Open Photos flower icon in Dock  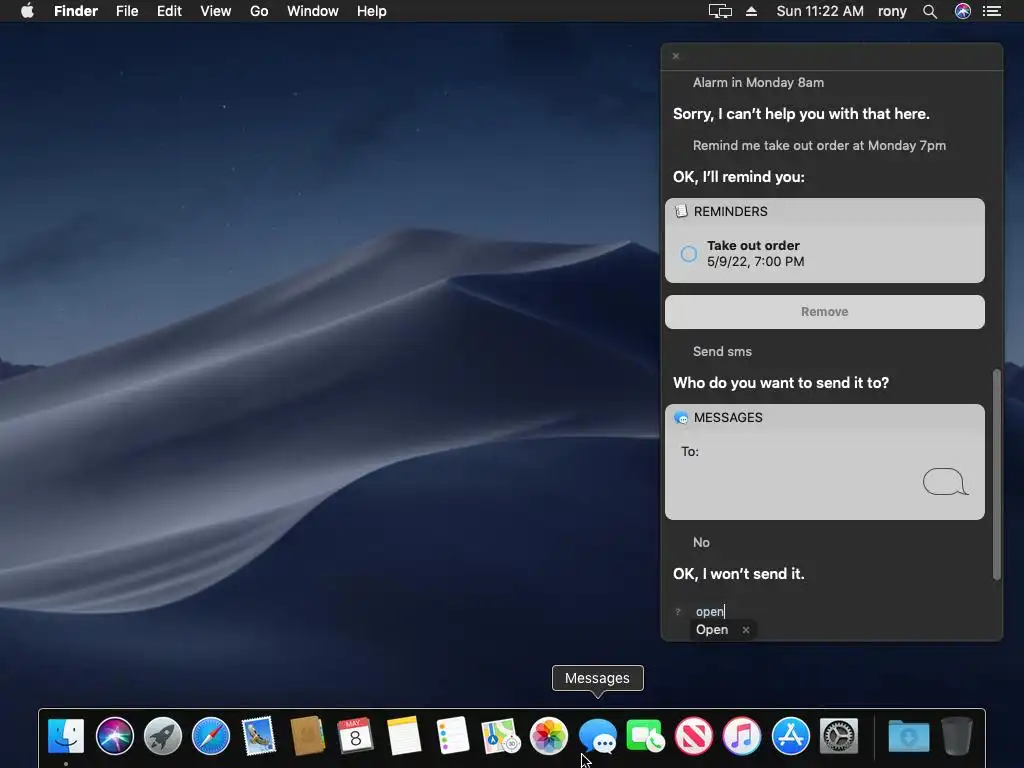[549, 736]
